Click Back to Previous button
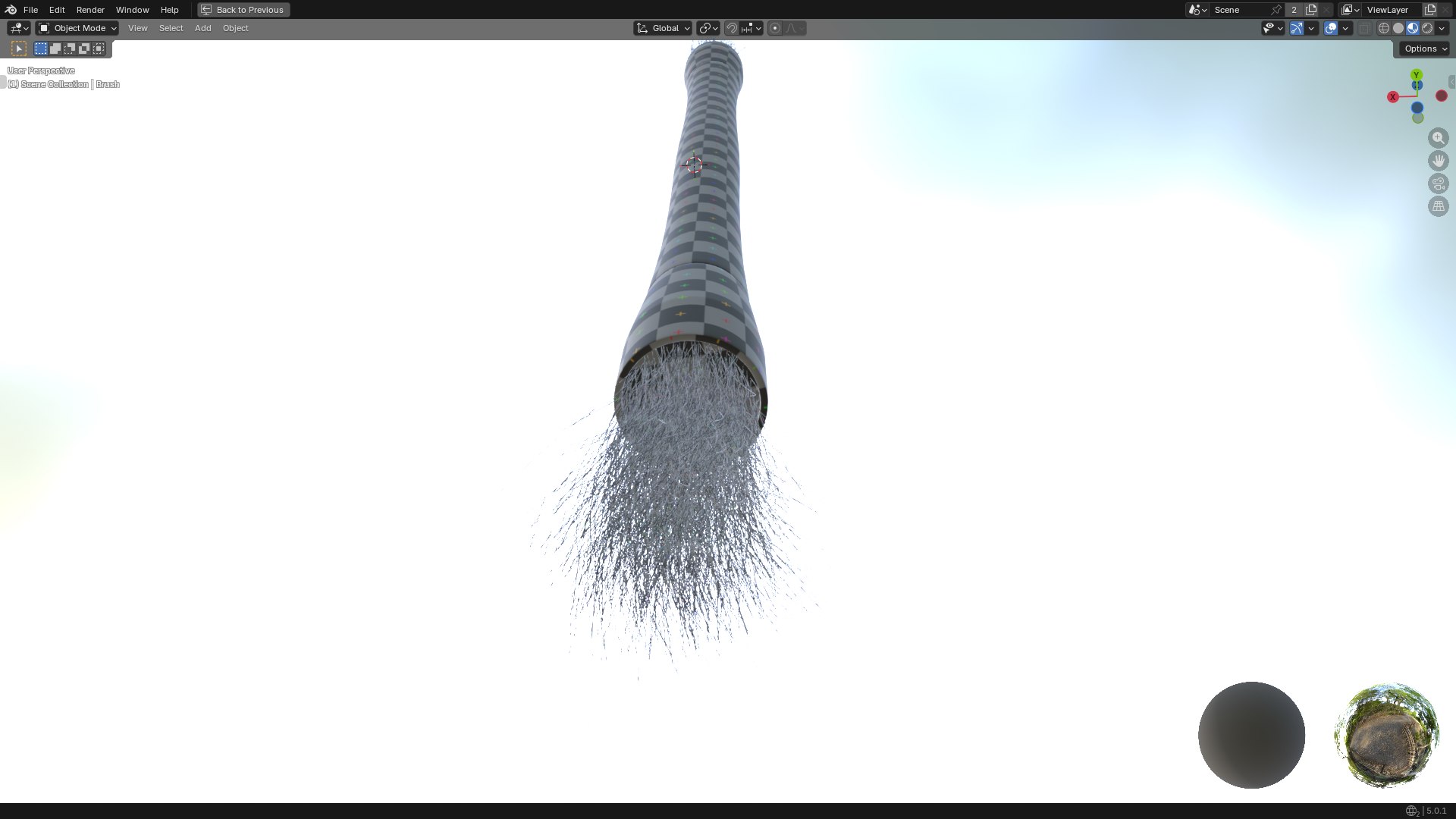Viewport: 1456px width, 819px height. [x=243, y=10]
